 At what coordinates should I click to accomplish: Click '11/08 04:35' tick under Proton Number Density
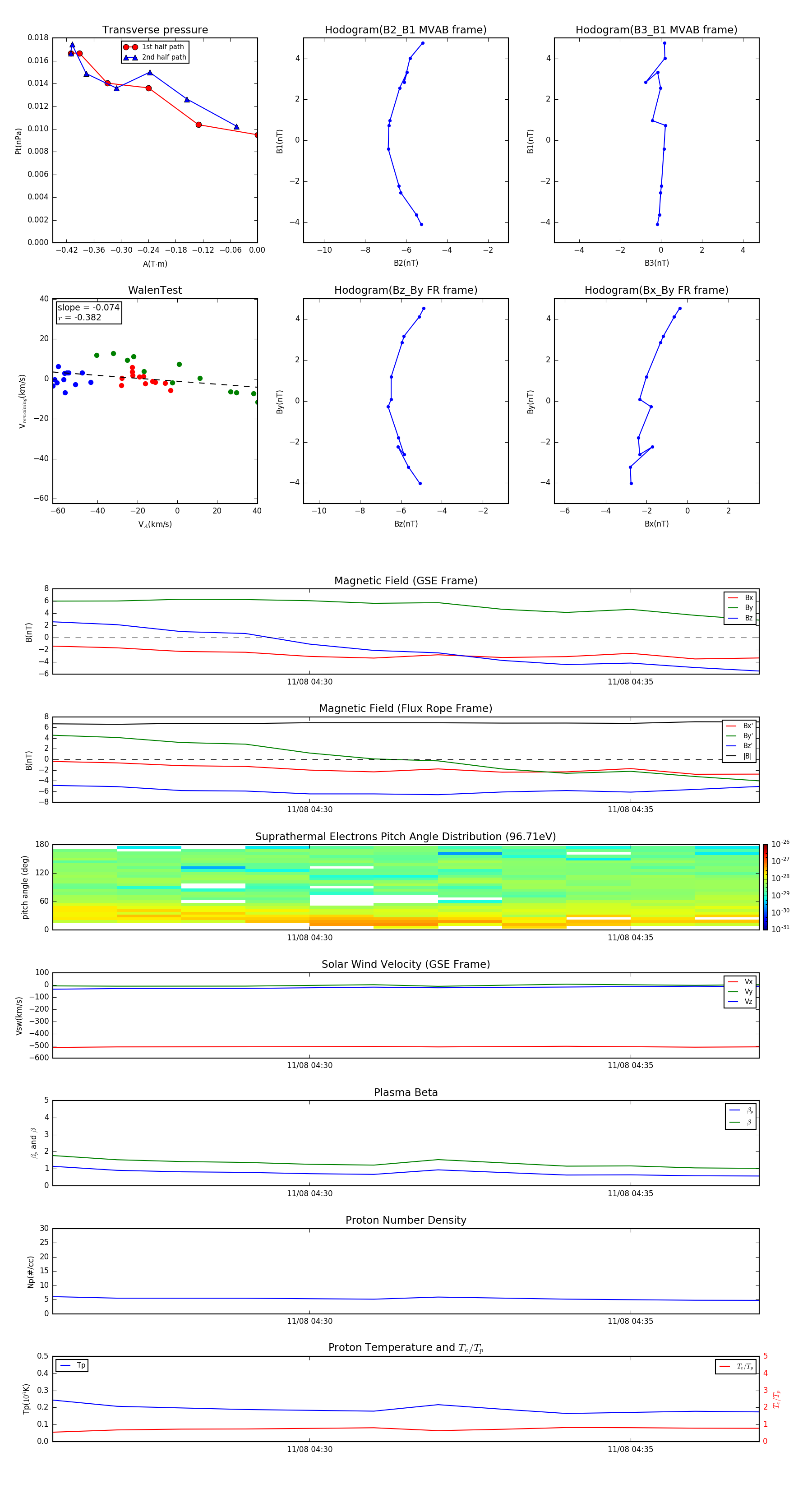tap(630, 1321)
